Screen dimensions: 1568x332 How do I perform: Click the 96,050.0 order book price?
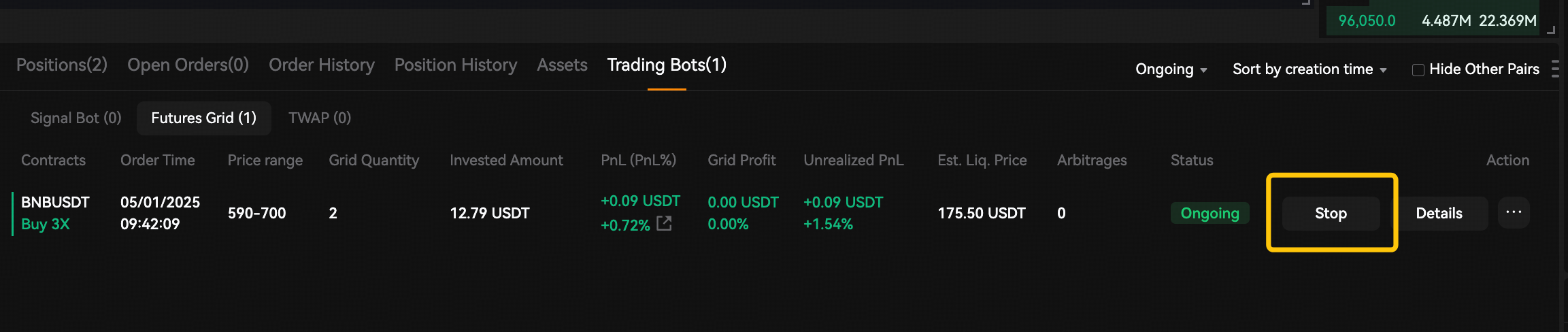(x=1367, y=21)
